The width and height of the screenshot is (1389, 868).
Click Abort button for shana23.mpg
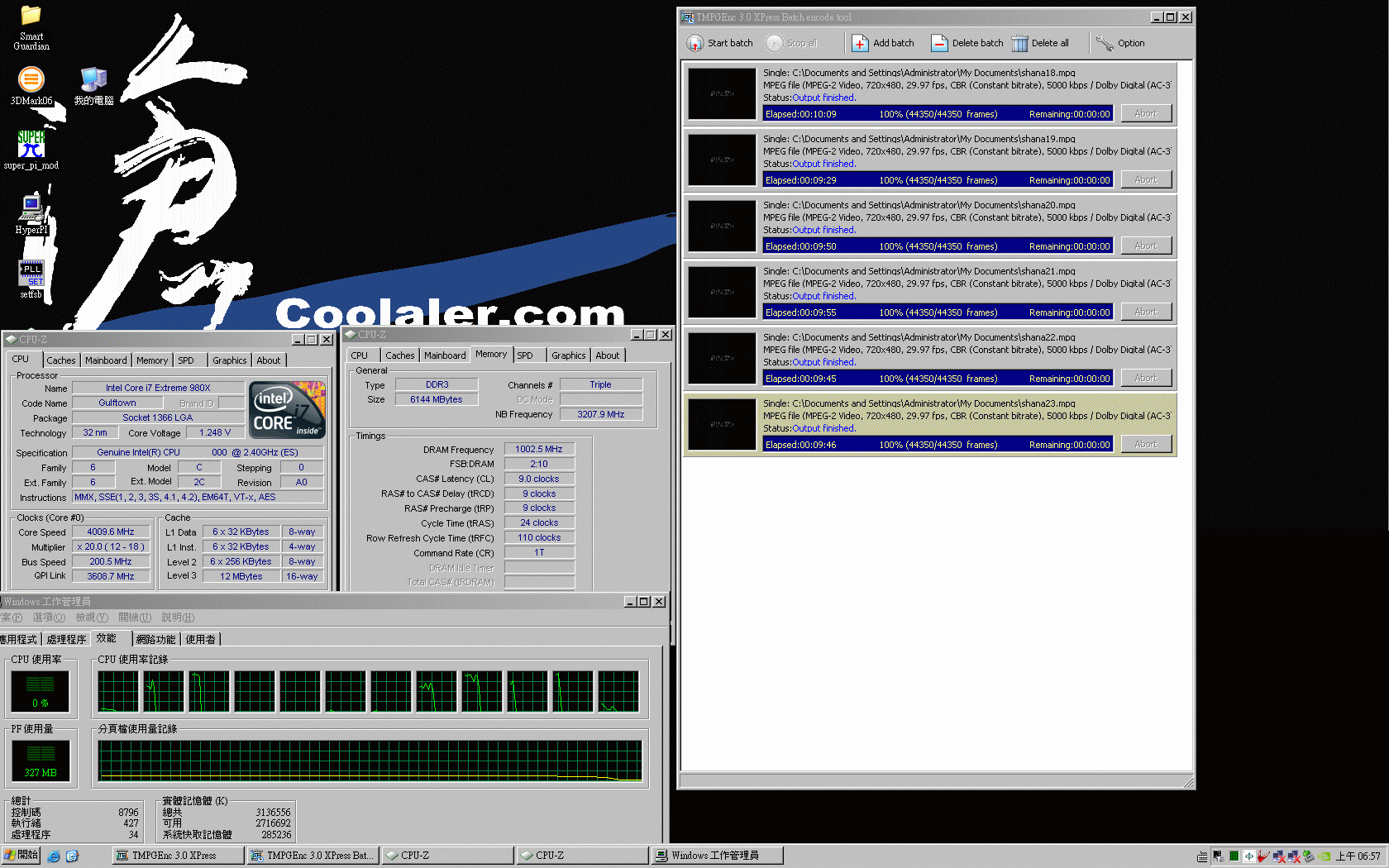pos(1146,444)
